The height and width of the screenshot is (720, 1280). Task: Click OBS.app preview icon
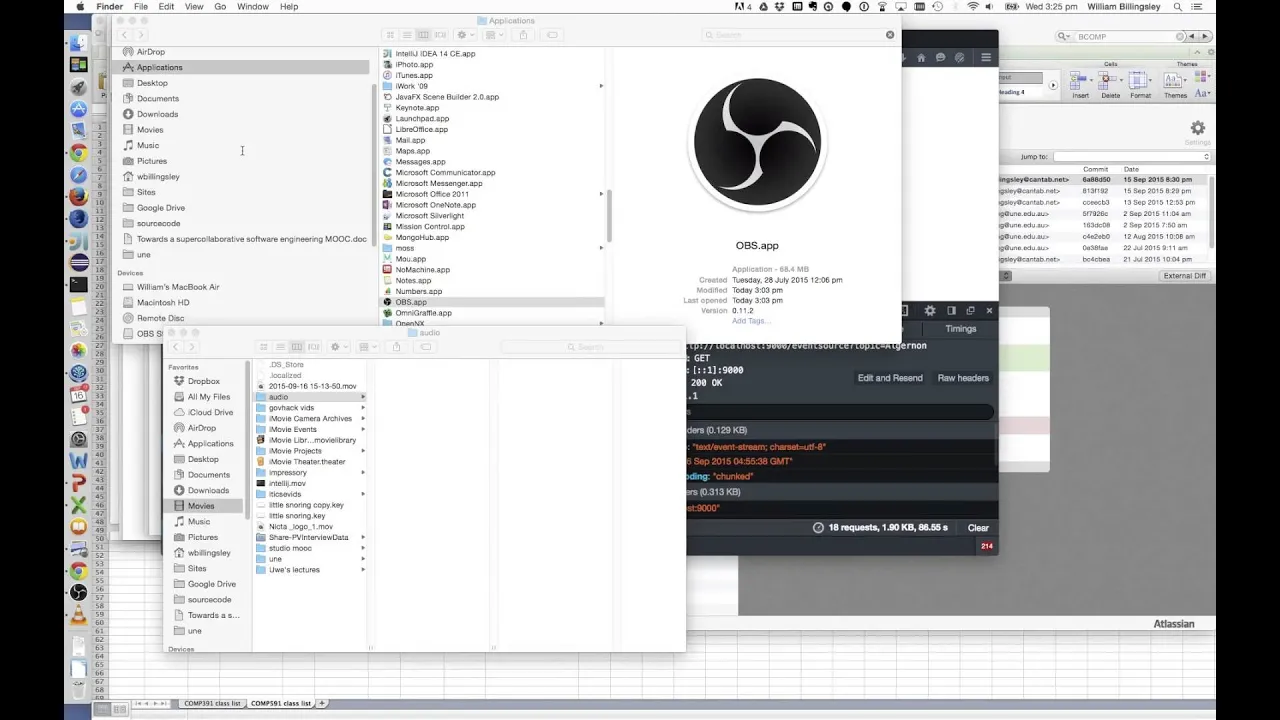point(757,144)
